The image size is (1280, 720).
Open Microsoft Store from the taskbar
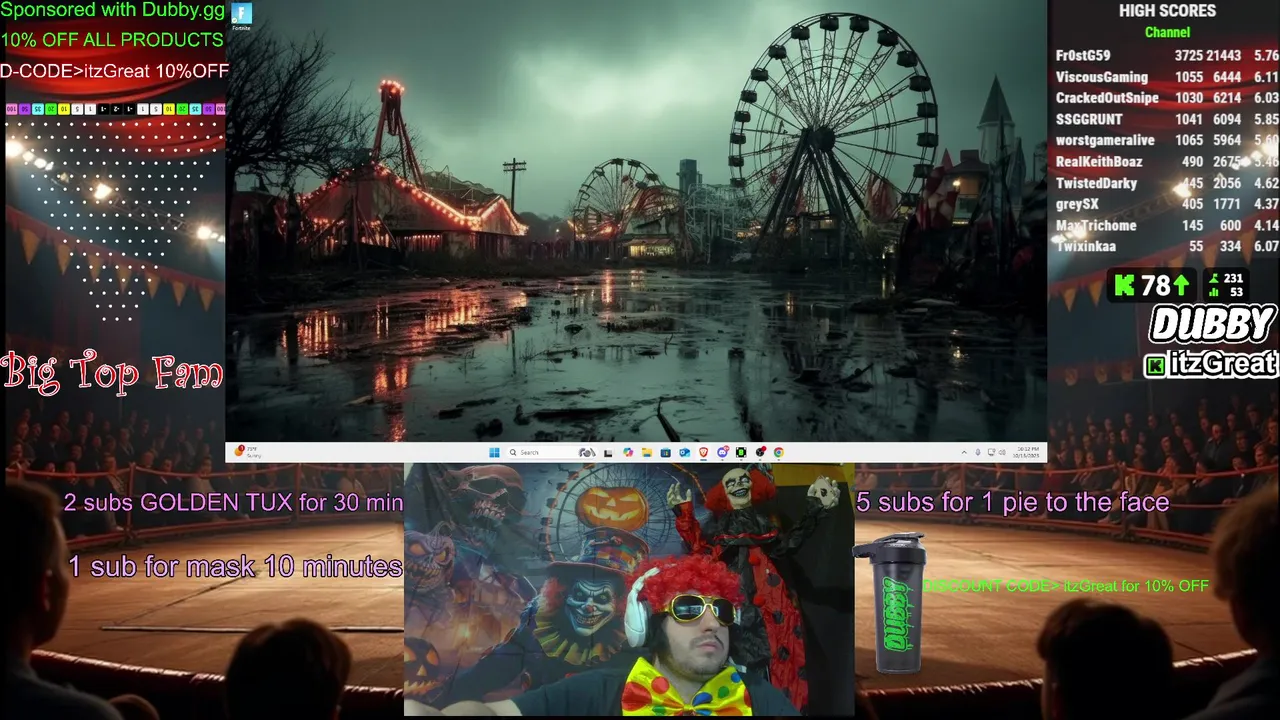[x=665, y=452]
